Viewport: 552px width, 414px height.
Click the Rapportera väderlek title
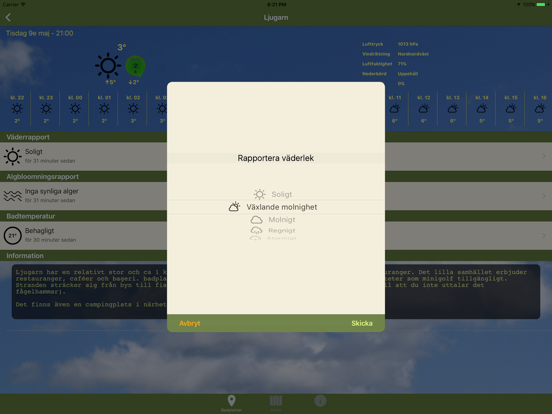point(276,158)
